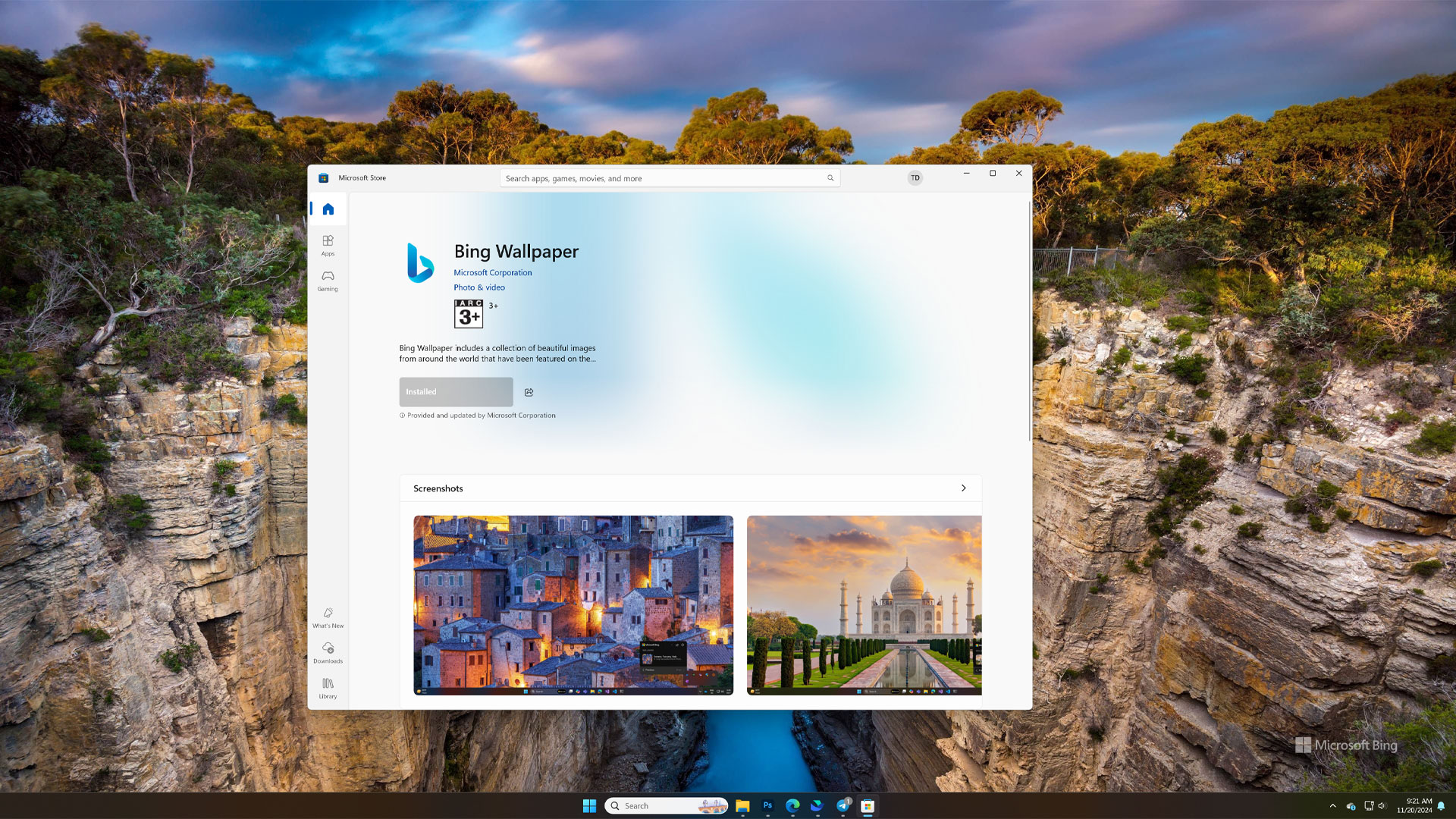Click the IARC 3+ rating badge
This screenshot has height=819, width=1456.
(x=468, y=313)
